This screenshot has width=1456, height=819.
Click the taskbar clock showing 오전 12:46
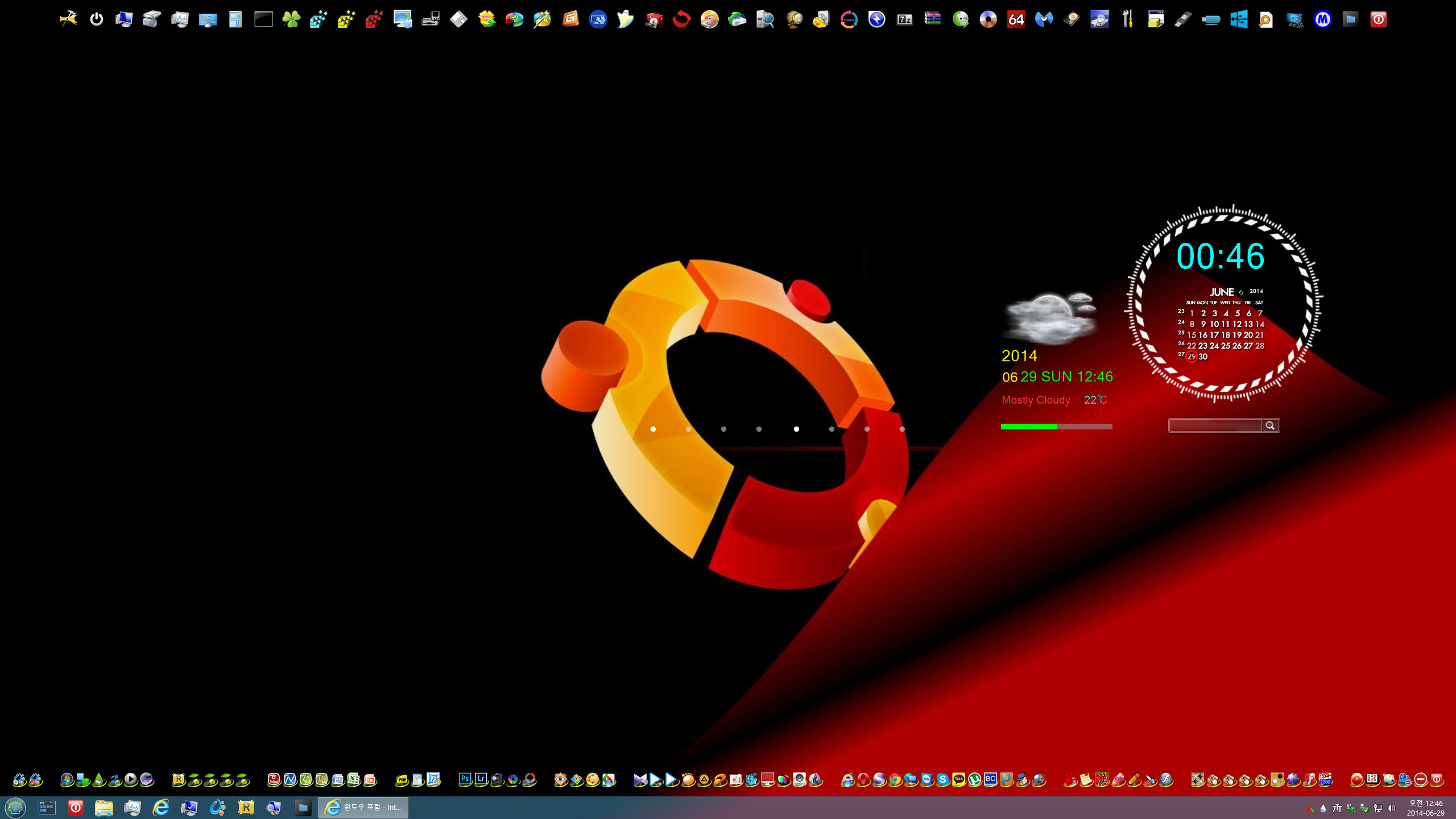click(1425, 808)
